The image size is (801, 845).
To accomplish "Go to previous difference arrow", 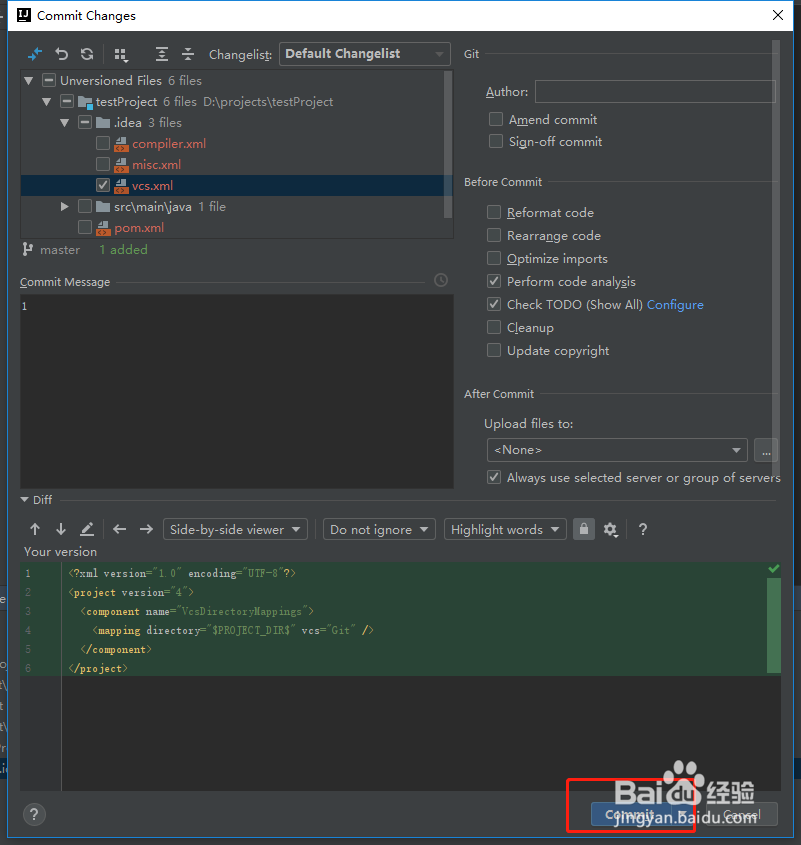I will 35,529.
